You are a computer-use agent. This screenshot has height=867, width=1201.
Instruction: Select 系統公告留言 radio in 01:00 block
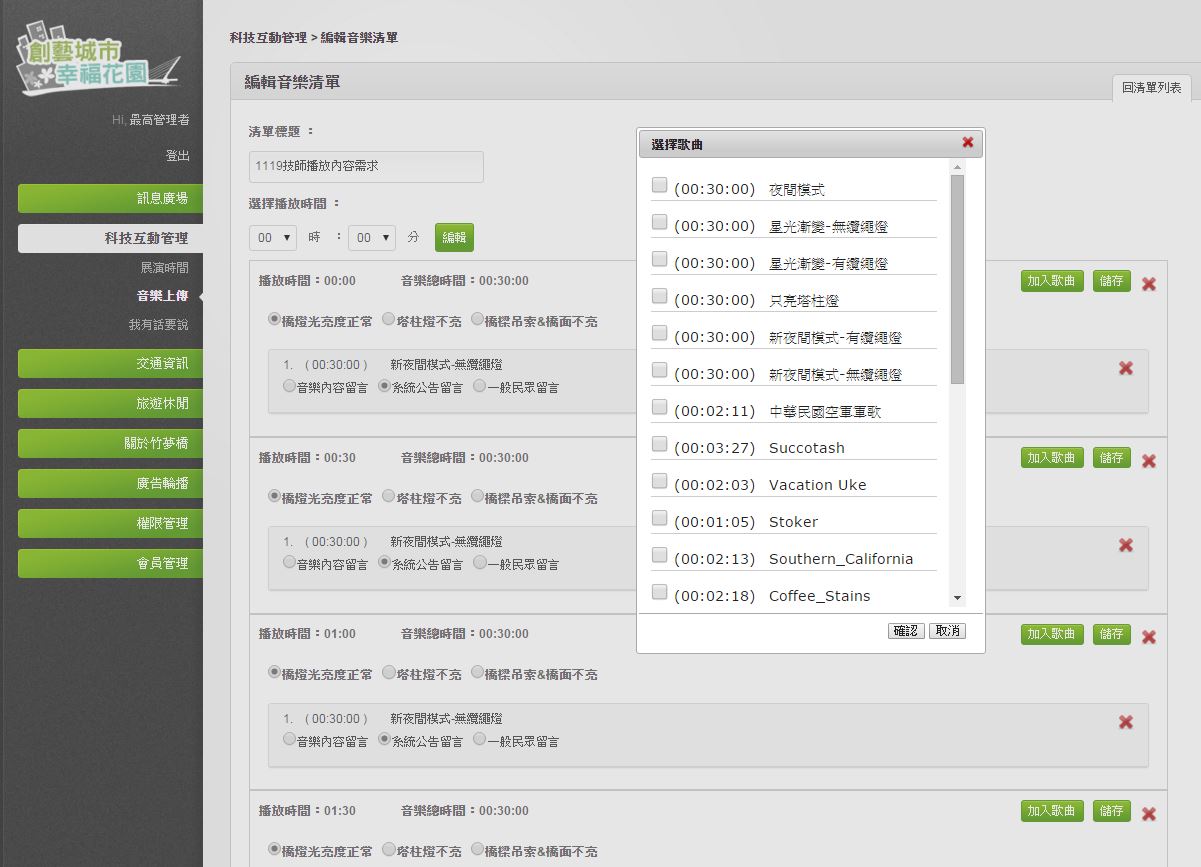tap(384, 740)
